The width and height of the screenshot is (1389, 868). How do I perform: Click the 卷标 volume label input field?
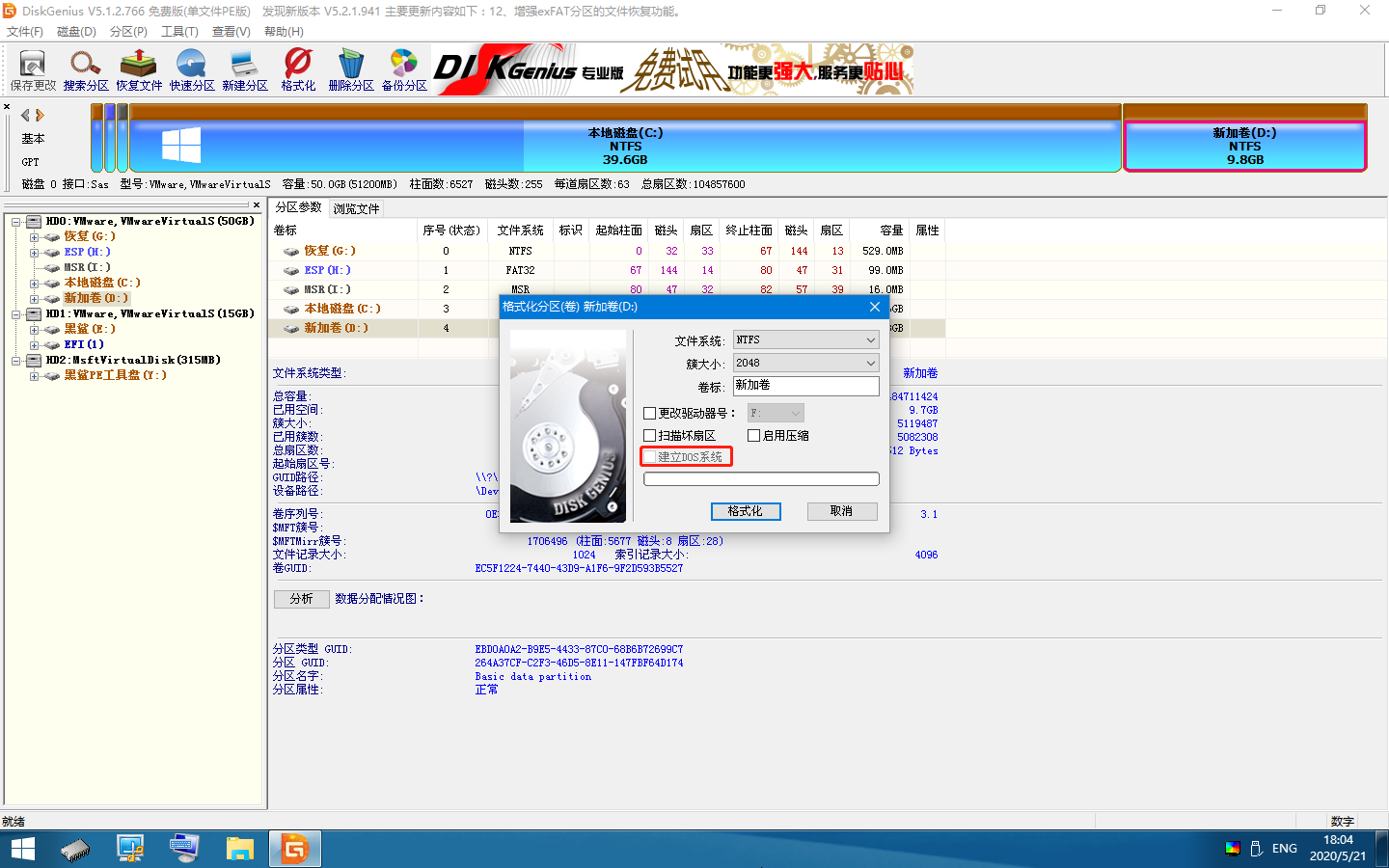click(x=806, y=386)
